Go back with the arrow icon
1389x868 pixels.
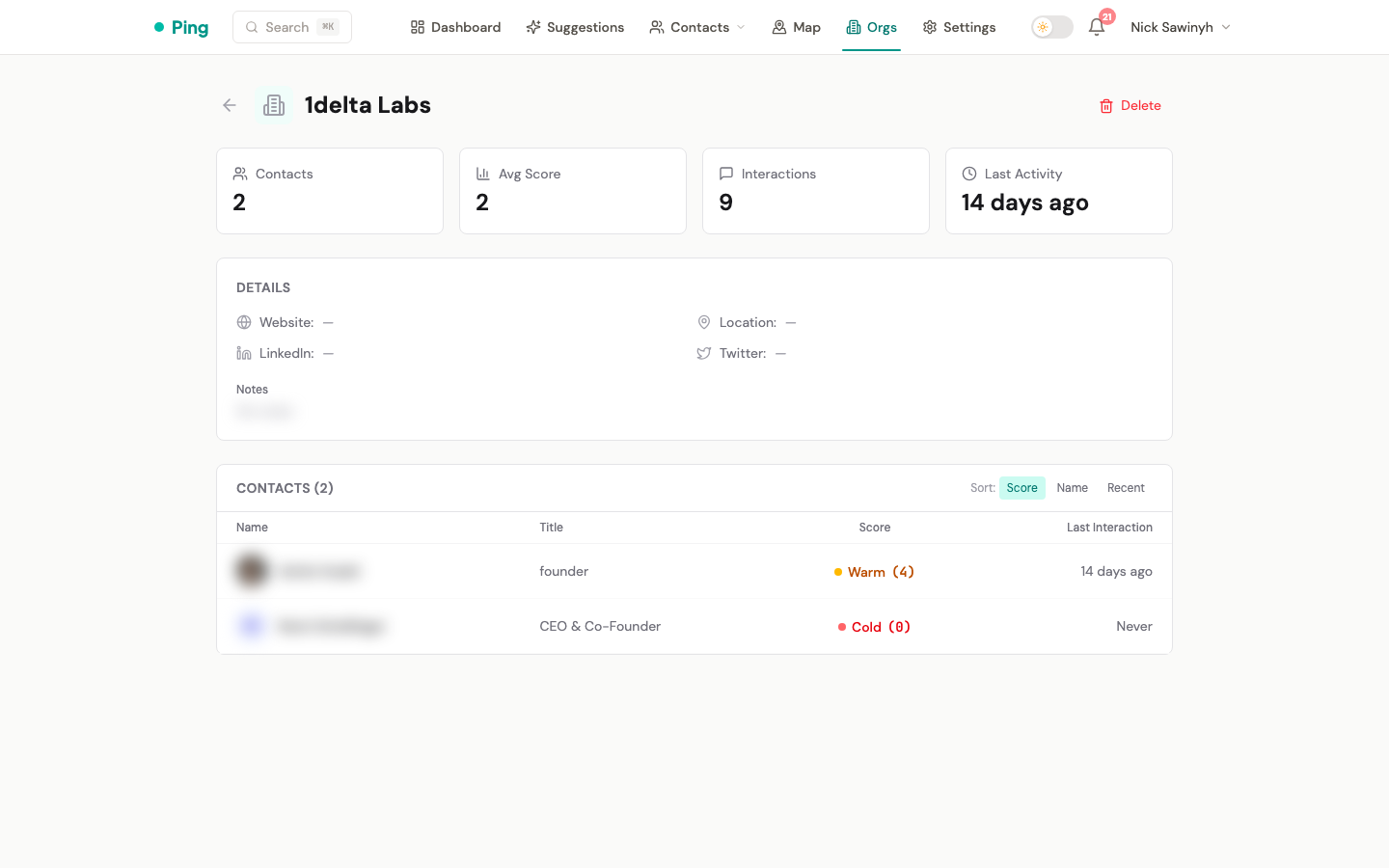click(x=230, y=105)
